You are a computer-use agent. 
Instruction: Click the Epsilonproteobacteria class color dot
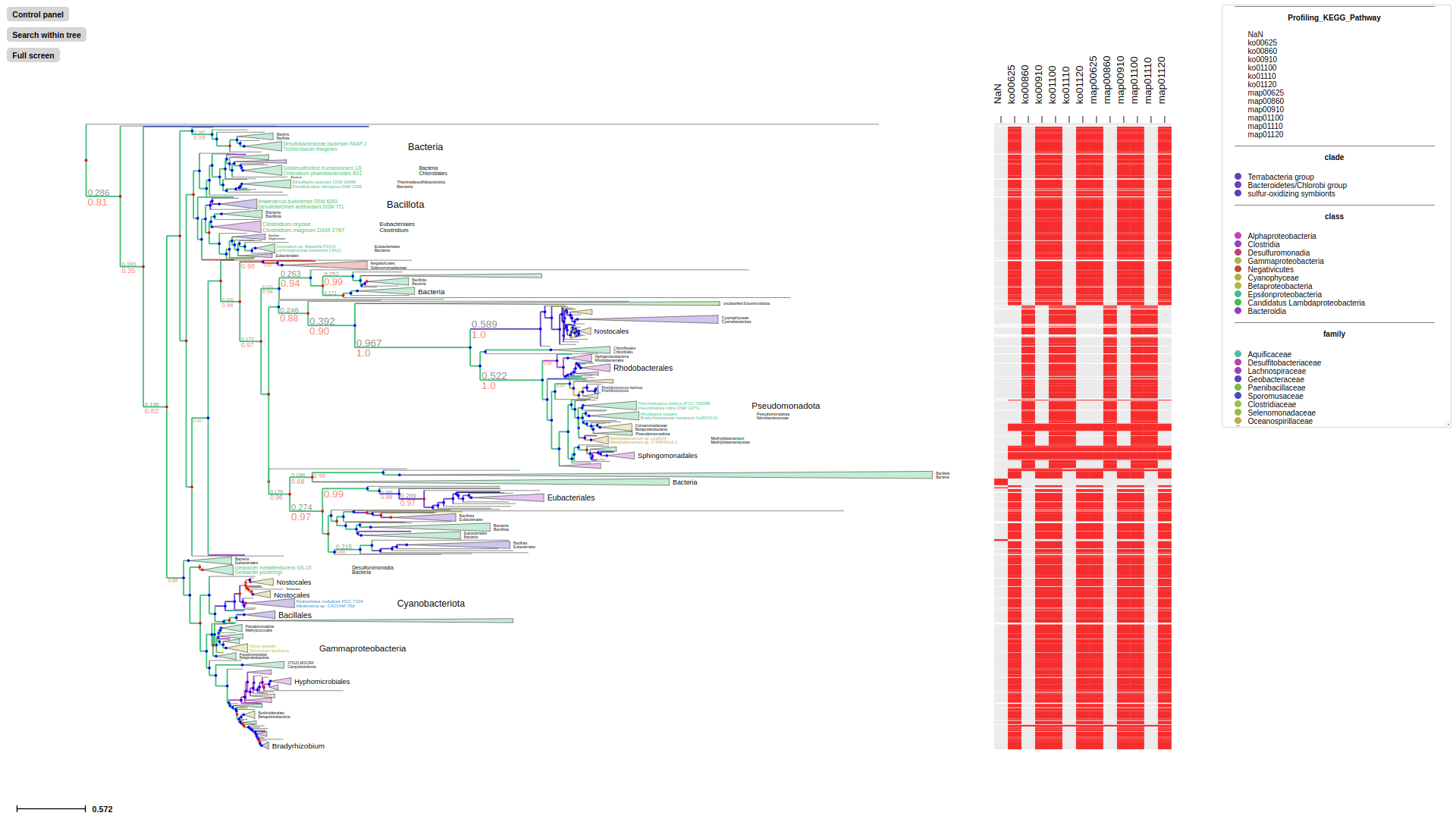[x=1238, y=294]
